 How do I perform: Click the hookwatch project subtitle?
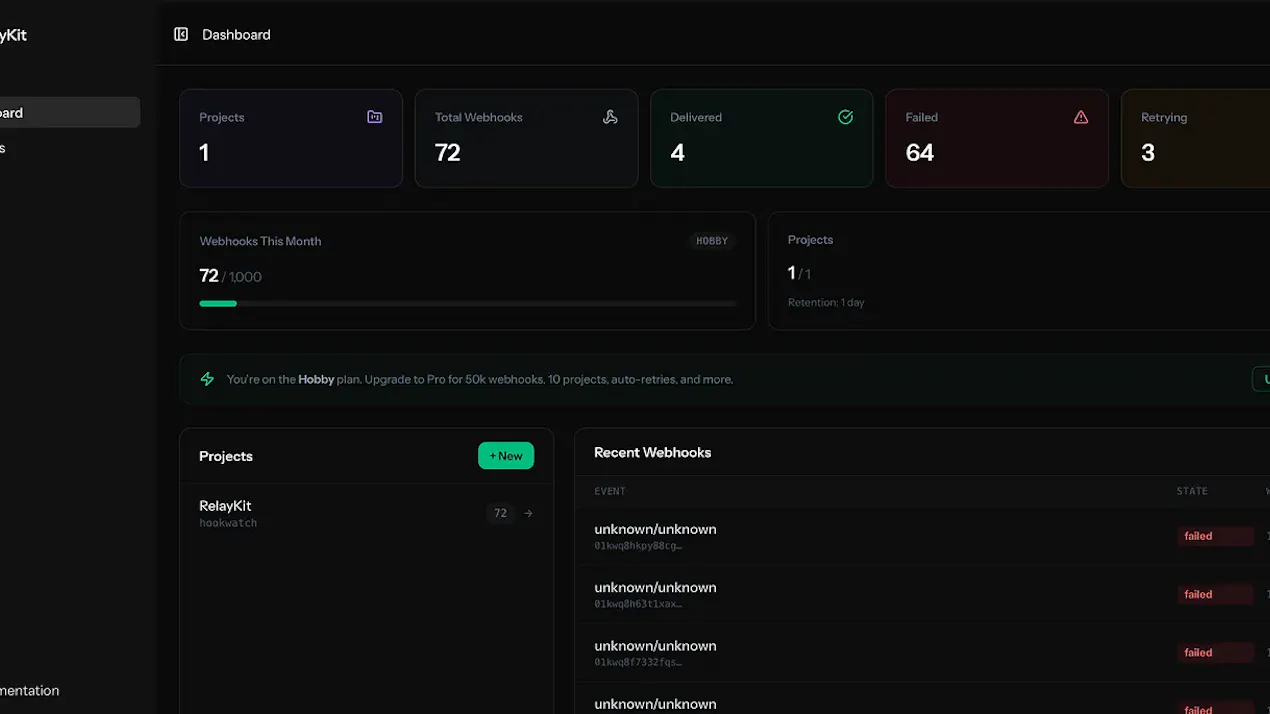[x=228, y=523]
